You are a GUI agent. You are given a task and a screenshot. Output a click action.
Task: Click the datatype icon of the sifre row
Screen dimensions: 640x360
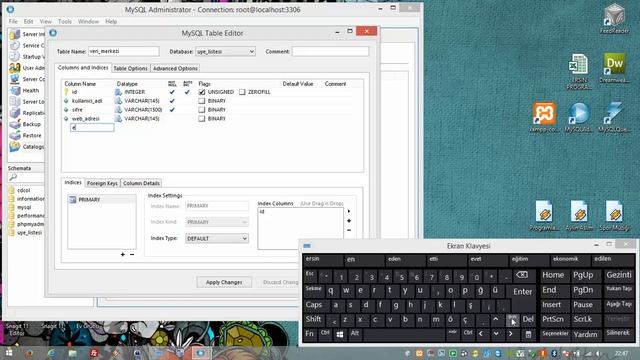point(118,110)
